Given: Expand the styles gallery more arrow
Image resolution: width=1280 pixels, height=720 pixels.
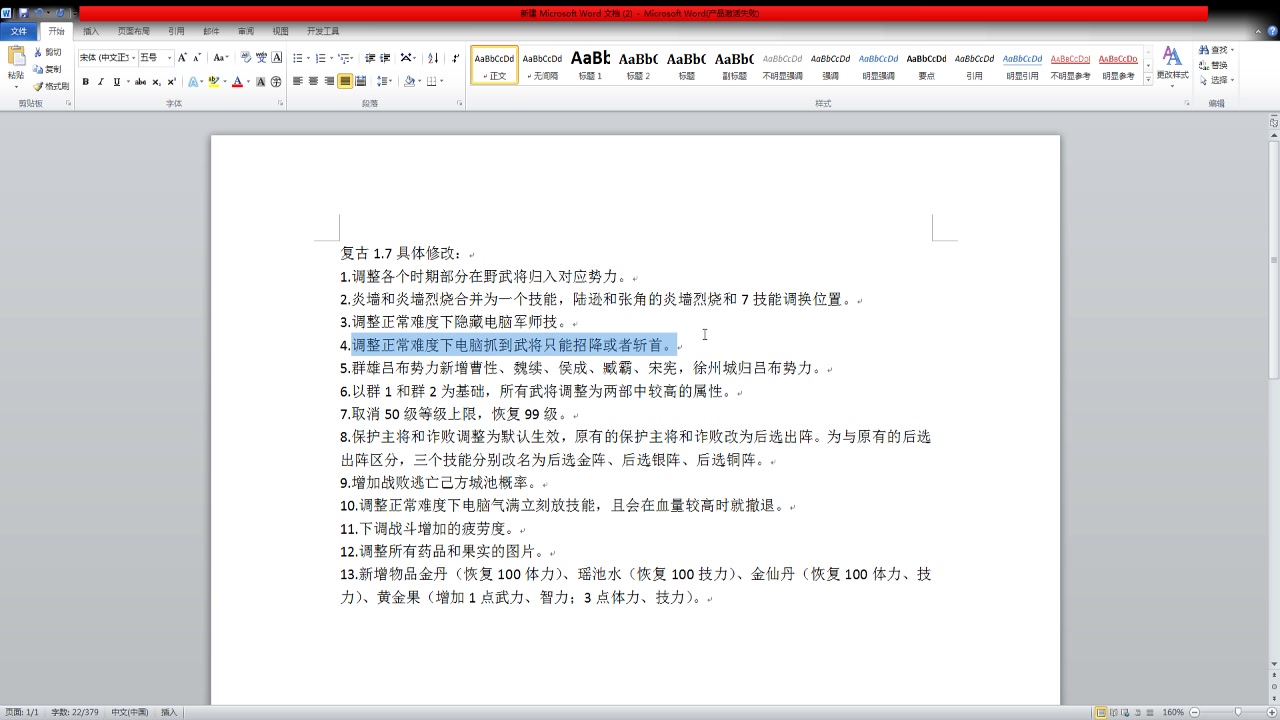Looking at the screenshot, I should (1148, 78).
